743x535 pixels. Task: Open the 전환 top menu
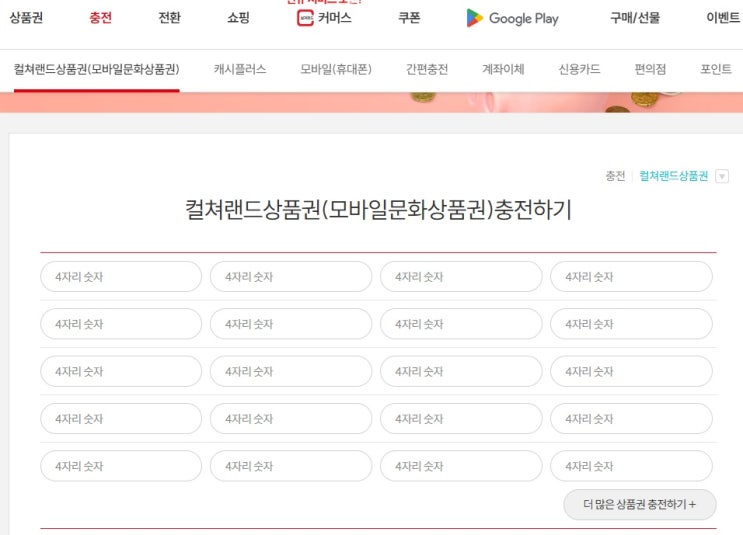coord(169,18)
